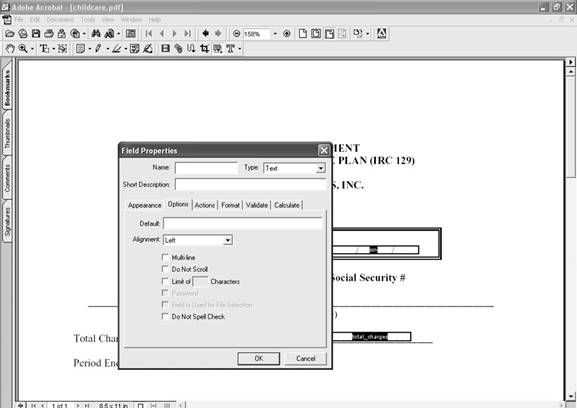The height and width of the screenshot is (408, 577).
Task: Expand the Rotate view options arrow
Action: (x=368, y=34)
